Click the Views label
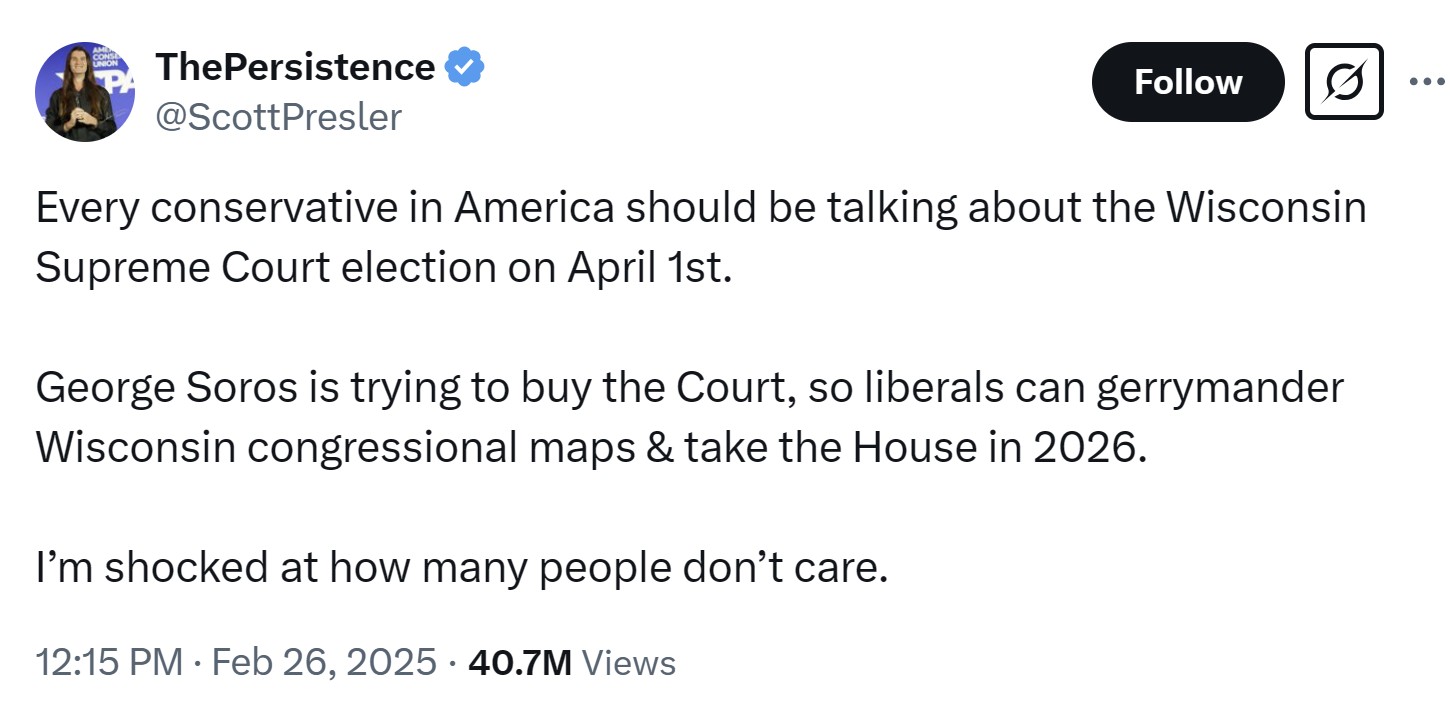 click(628, 662)
